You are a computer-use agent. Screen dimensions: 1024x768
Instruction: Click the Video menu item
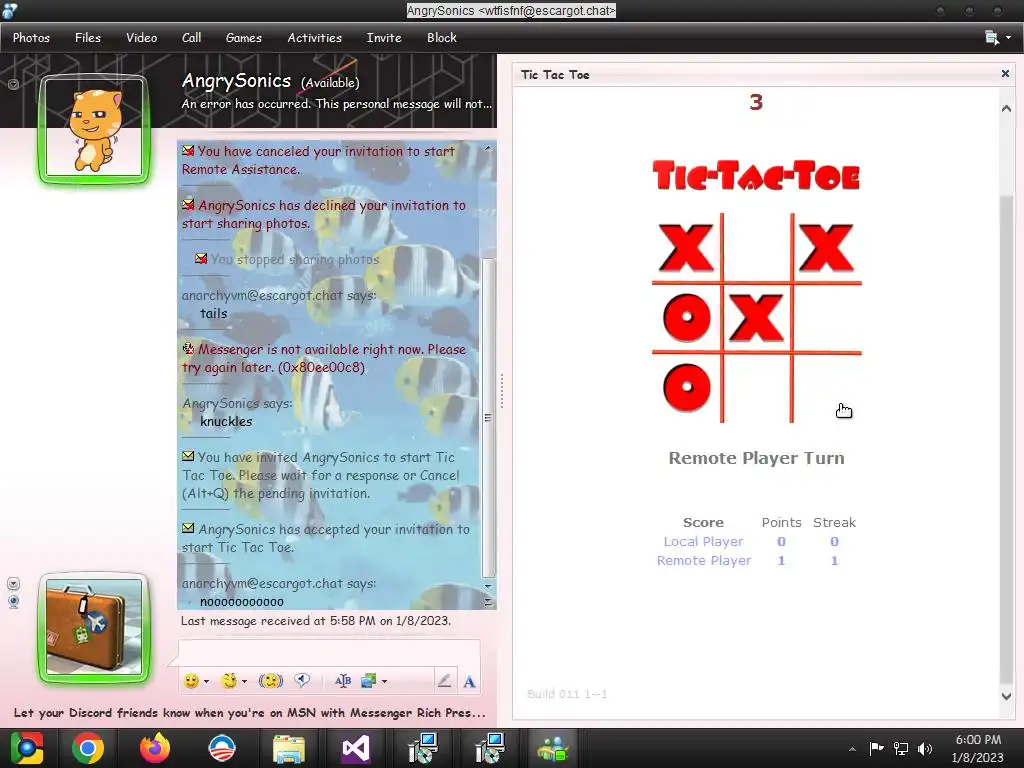[142, 38]
